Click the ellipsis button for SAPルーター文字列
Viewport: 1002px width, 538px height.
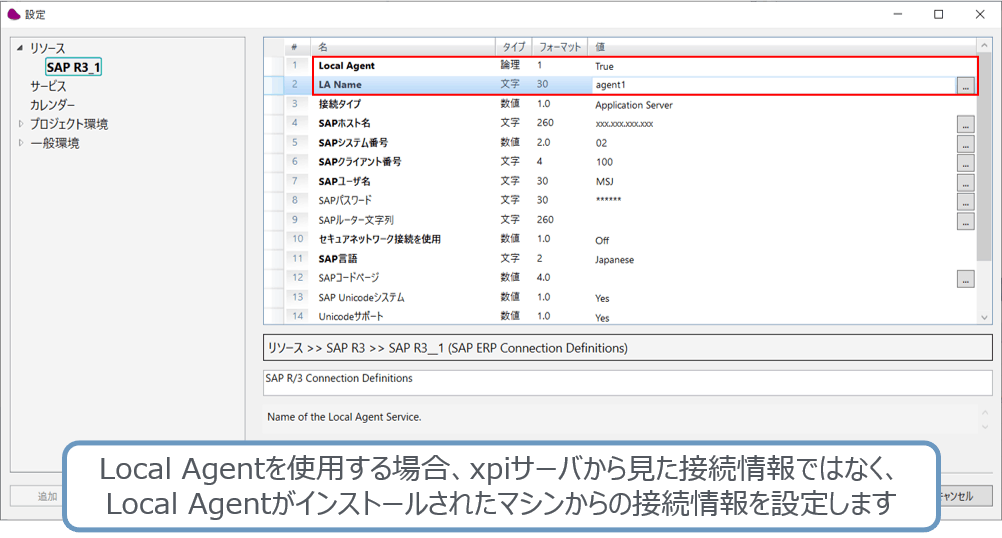pyautogui.click(x=964, y=221)
